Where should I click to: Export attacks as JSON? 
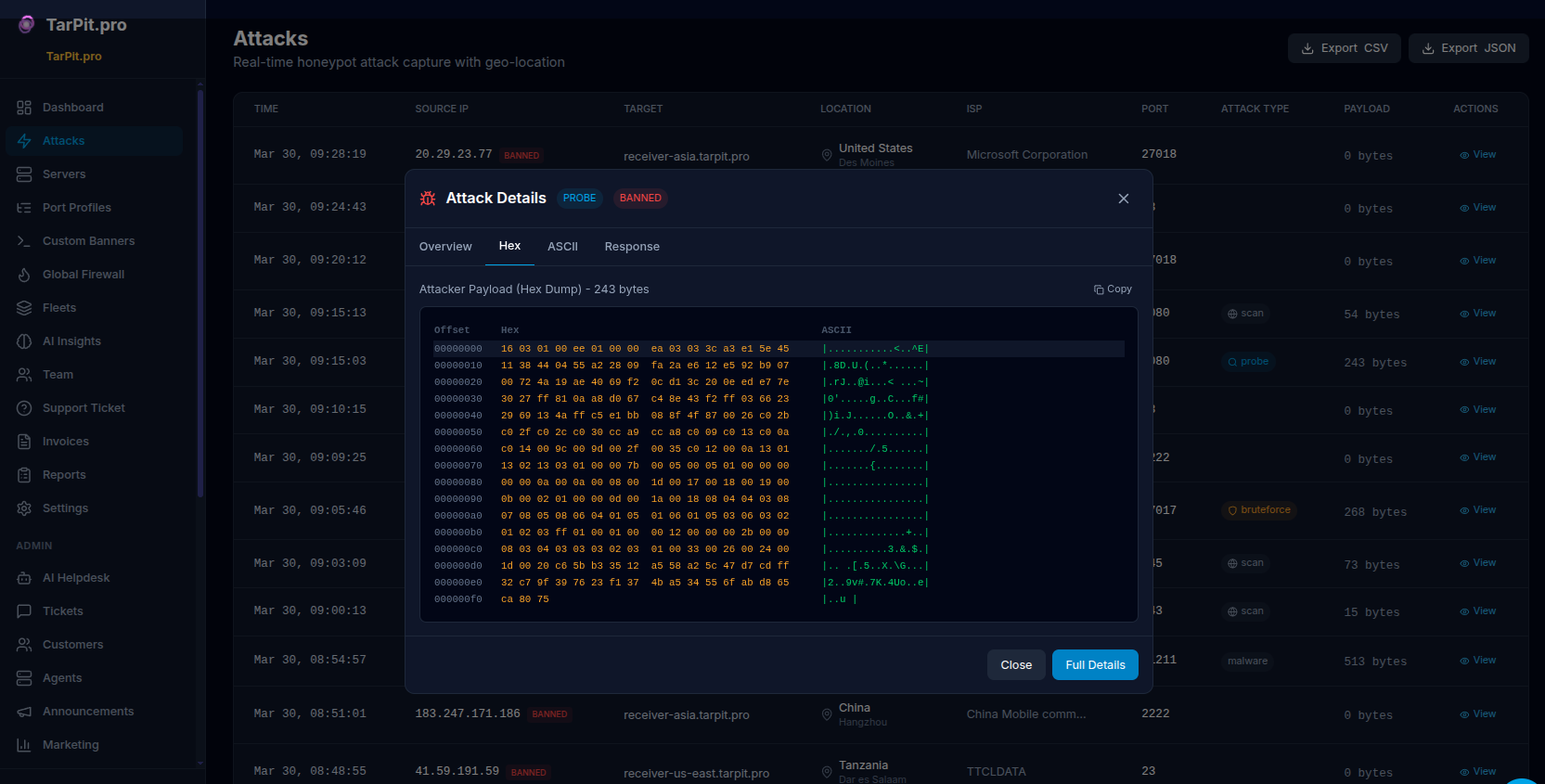pos(1469,48)
